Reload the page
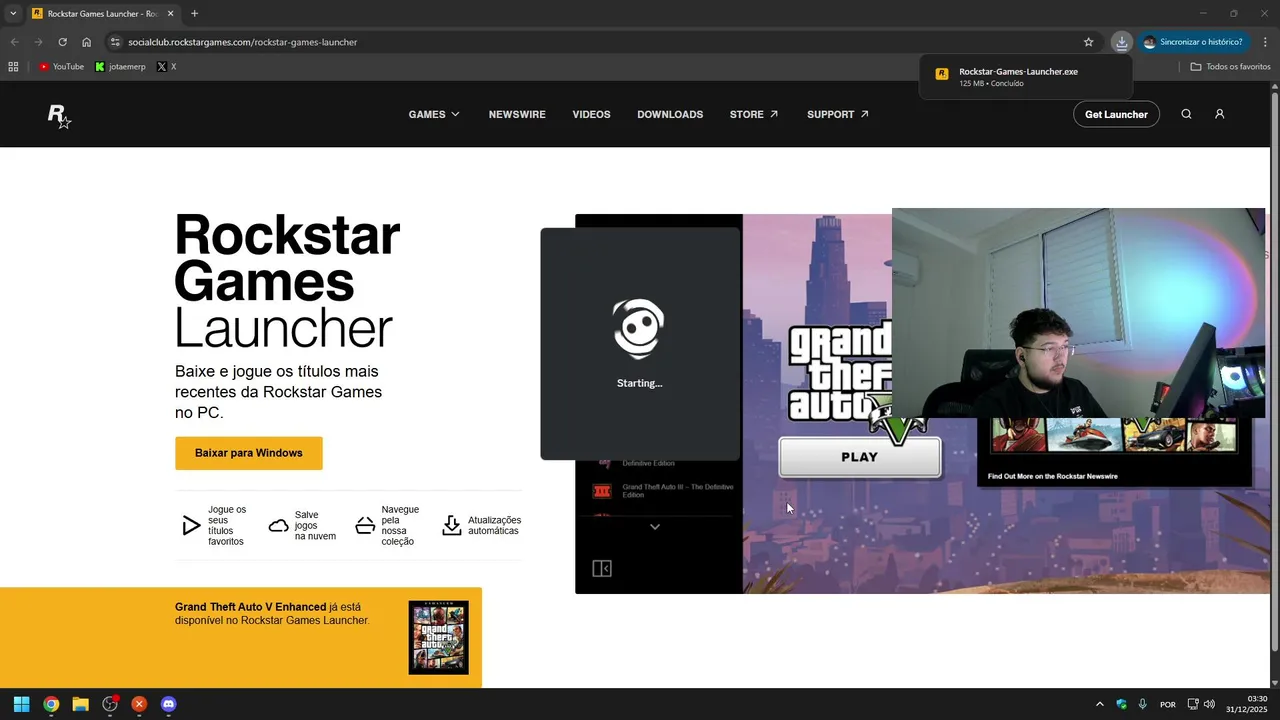Viewport: 1280px width, 720px height. coord(62,42)
